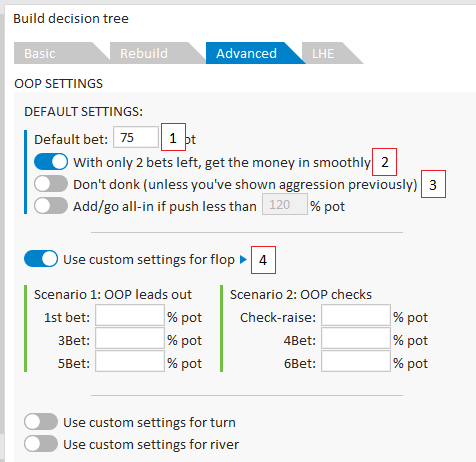Click the 6Bet % pot field
The height and width of the screenshot is (462, 476).
click(x=356, y=361)
